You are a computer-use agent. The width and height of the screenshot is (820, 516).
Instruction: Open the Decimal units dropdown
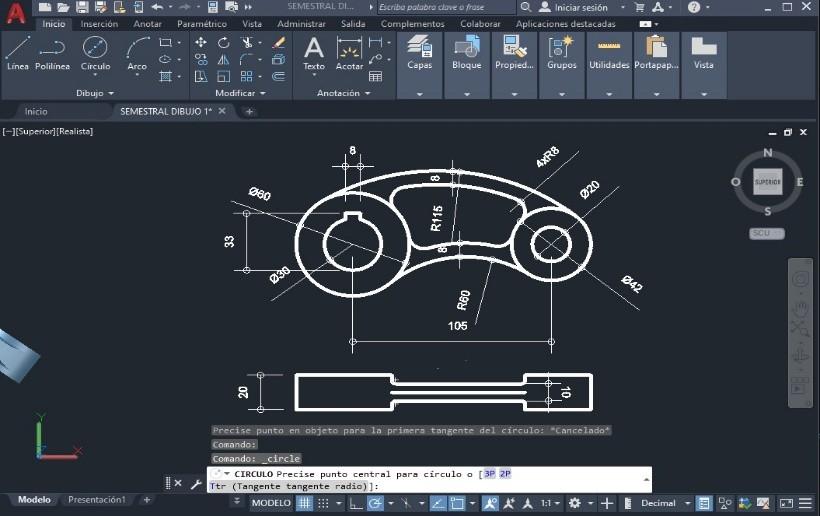click(664, 503)
